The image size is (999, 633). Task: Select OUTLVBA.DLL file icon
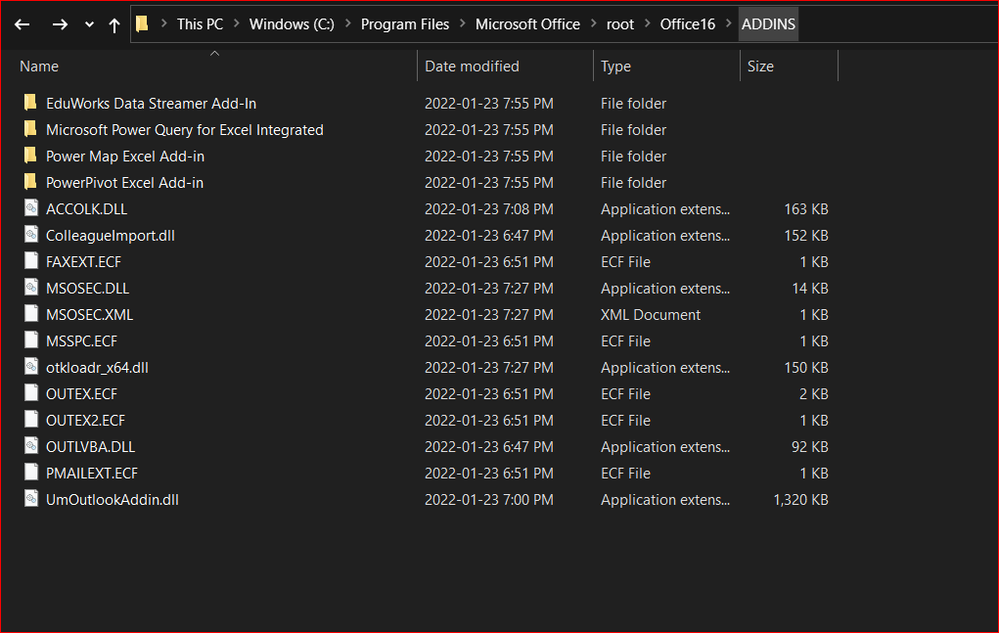(31, 446)
